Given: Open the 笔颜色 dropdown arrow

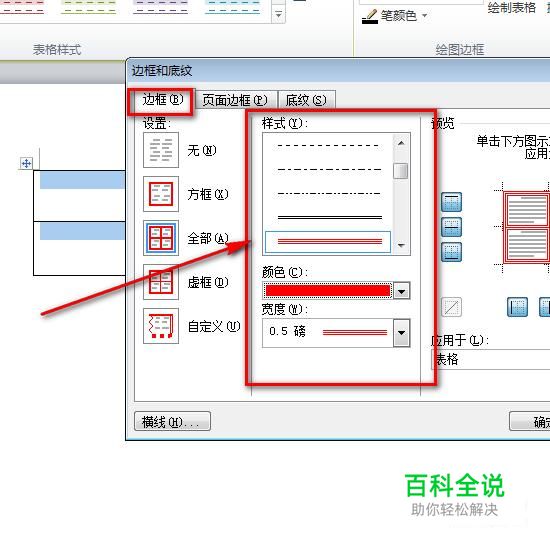Looking at the screenshot, I should pyautogui.click(x=425, y=16).
